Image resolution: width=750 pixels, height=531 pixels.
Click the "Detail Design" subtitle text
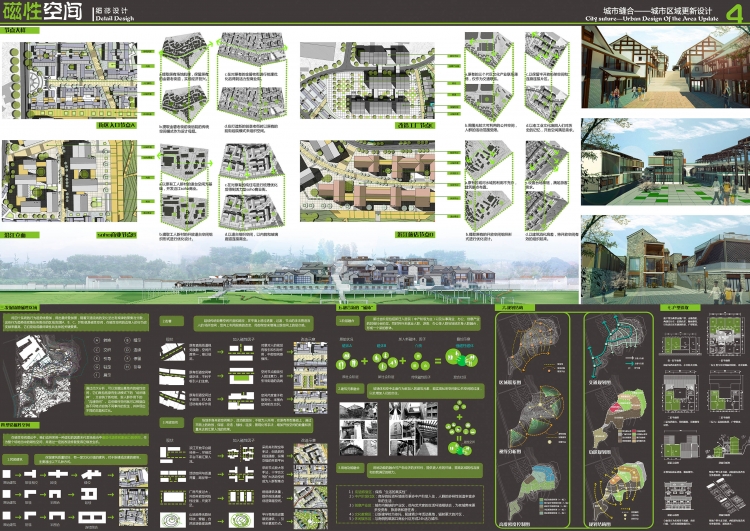[115, 19]
